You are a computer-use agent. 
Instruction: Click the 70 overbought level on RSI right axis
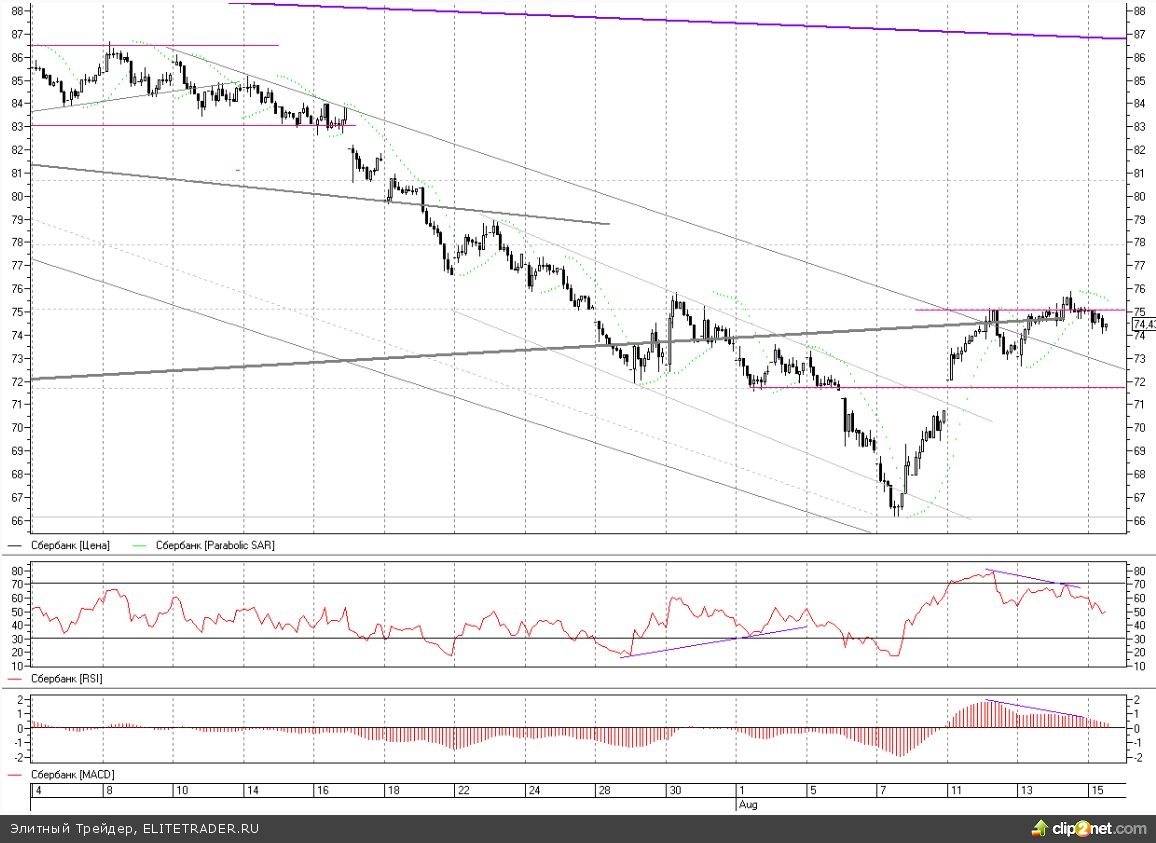pos(1140,583)
